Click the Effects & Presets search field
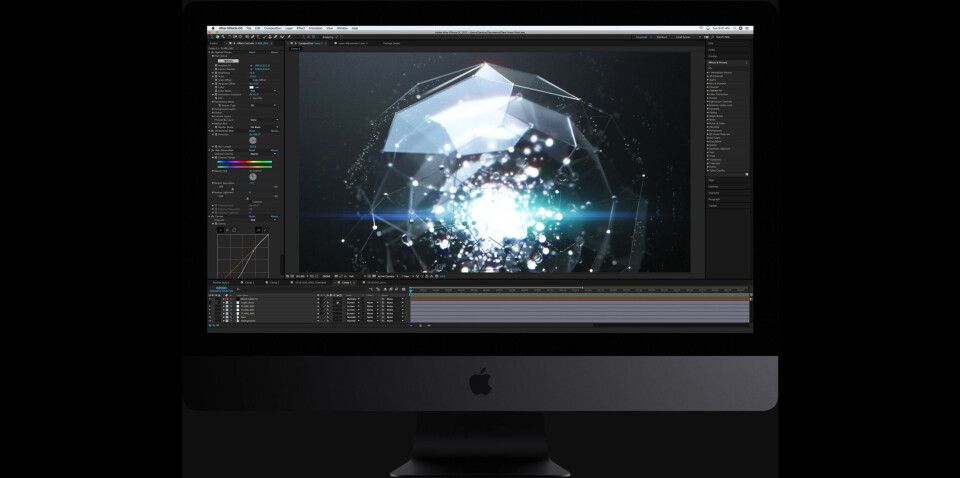 727,68
